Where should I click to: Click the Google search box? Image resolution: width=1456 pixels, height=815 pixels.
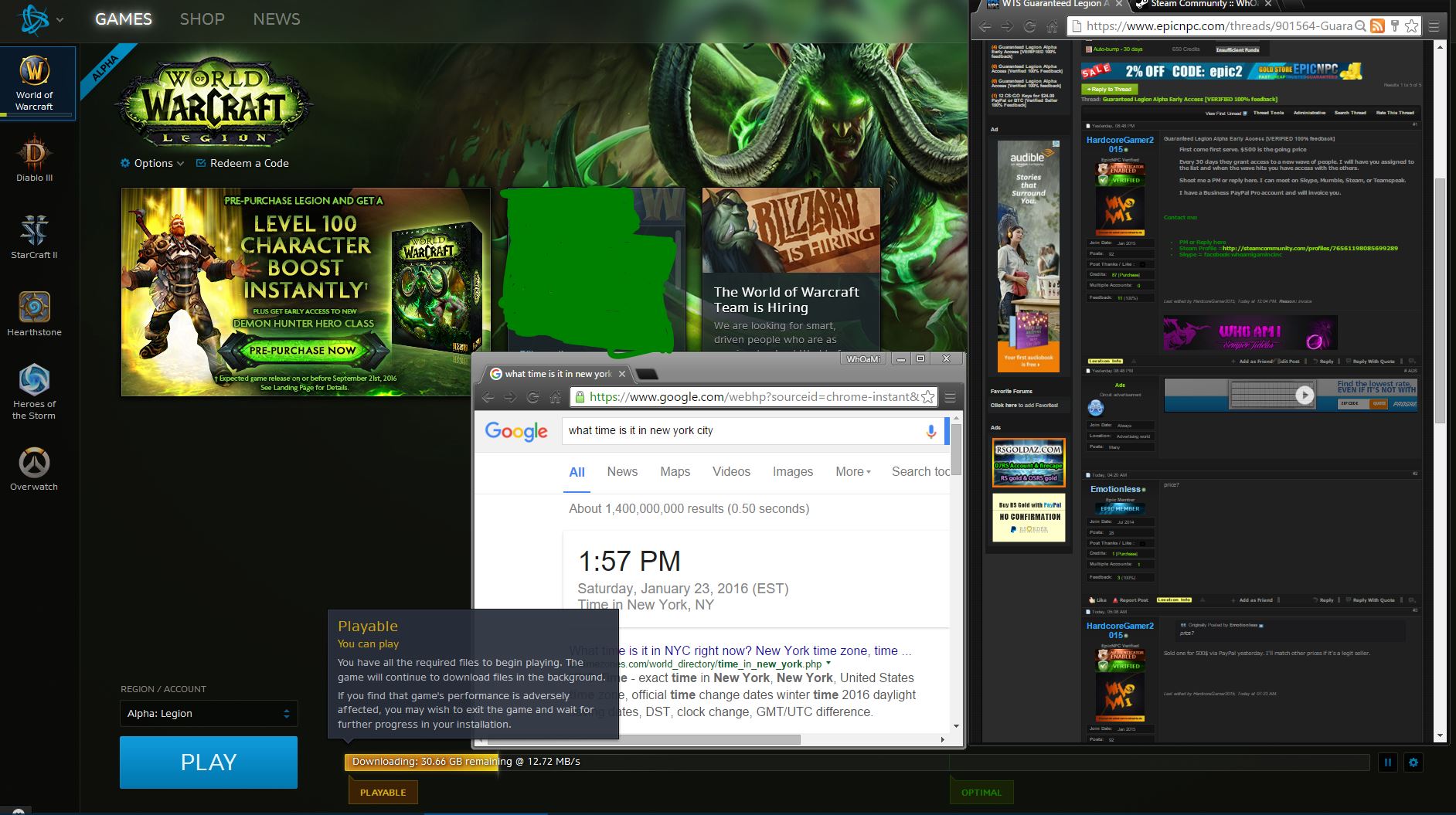[x=742, y=430]
